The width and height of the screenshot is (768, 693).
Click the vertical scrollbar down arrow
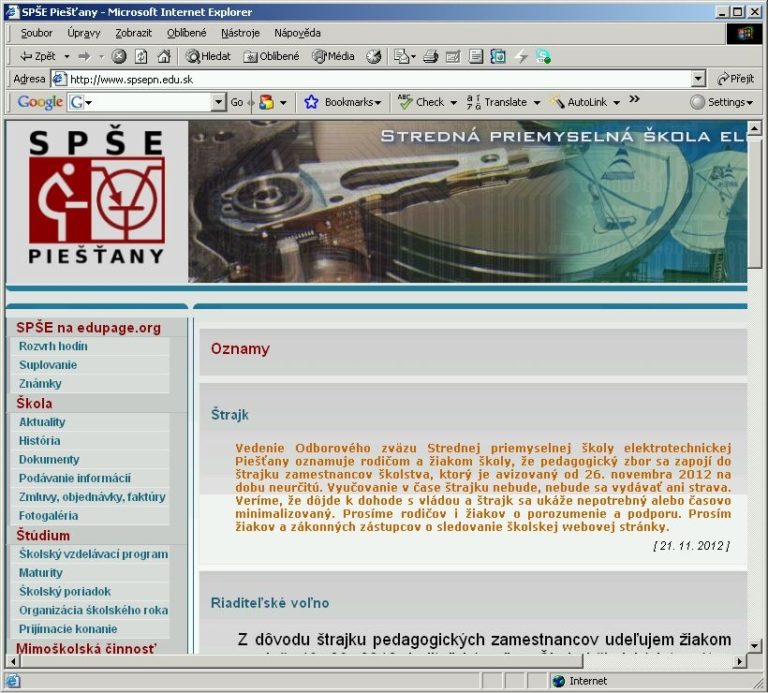tap(755, 645)
